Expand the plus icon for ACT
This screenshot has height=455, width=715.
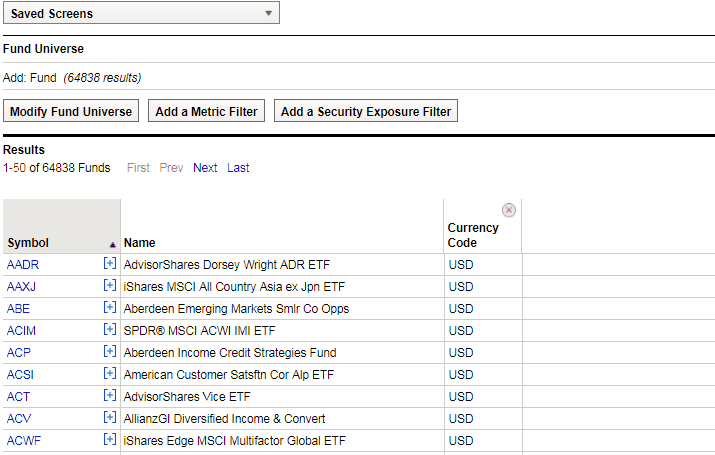tap(109, 395)
